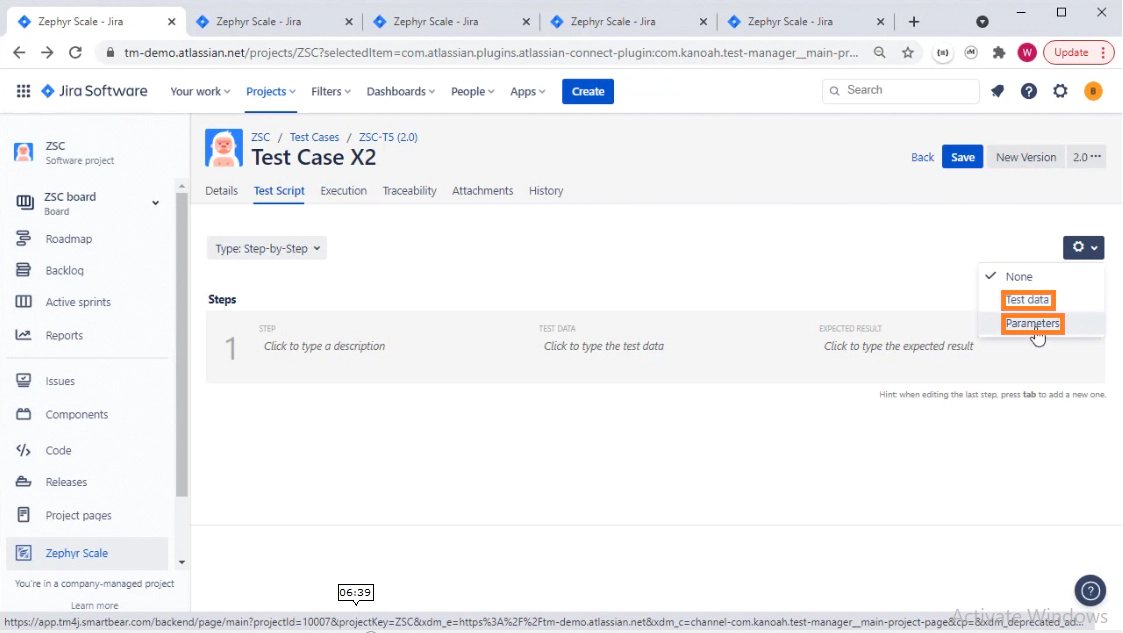Viewport: 1123px width, 633px height.
Task: Click into the Jira search field
Action: tap(900, 91)
